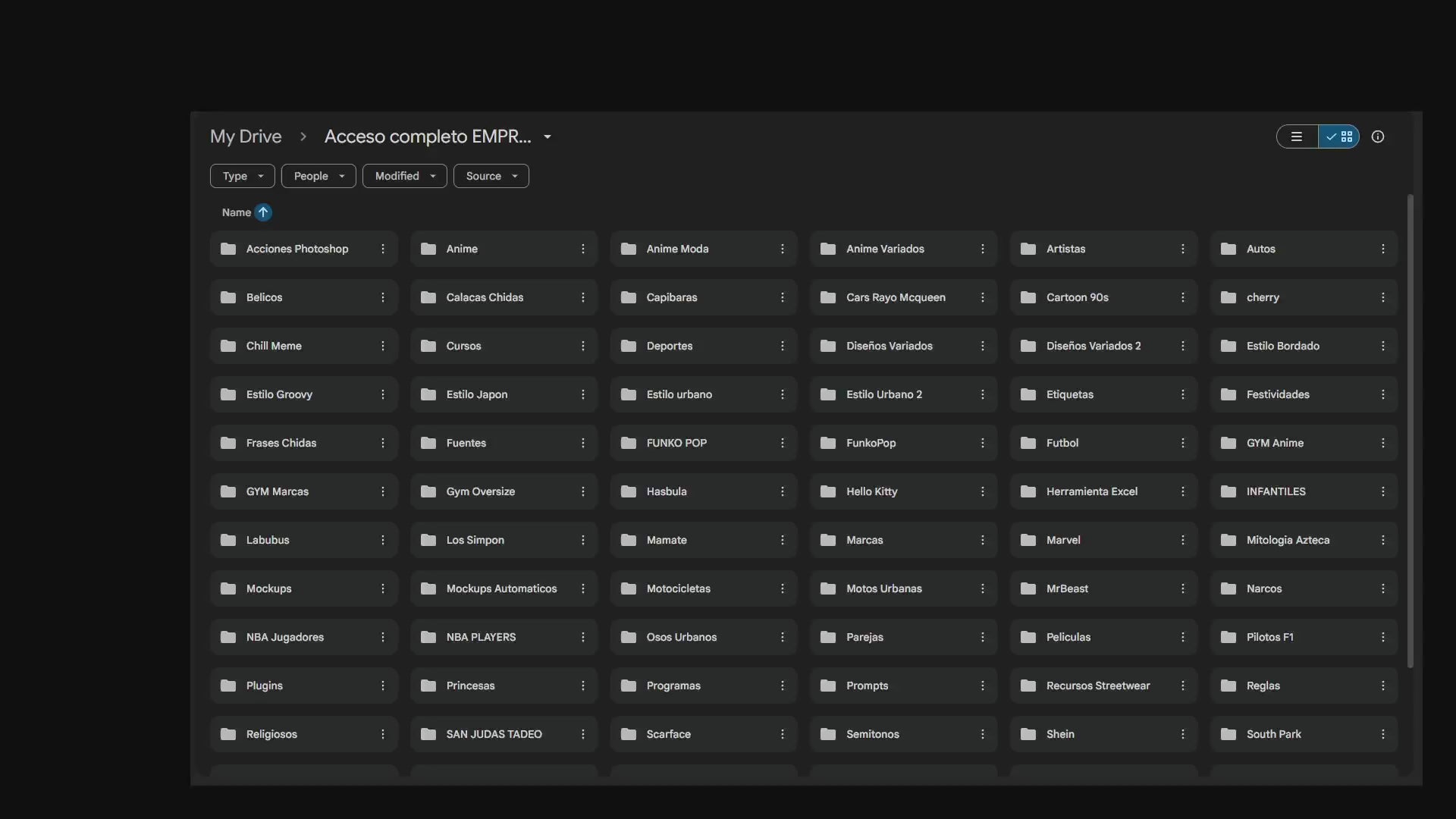
Task: Click the vertical scrollbar of folder list
Action: [x=1410, y=431]
